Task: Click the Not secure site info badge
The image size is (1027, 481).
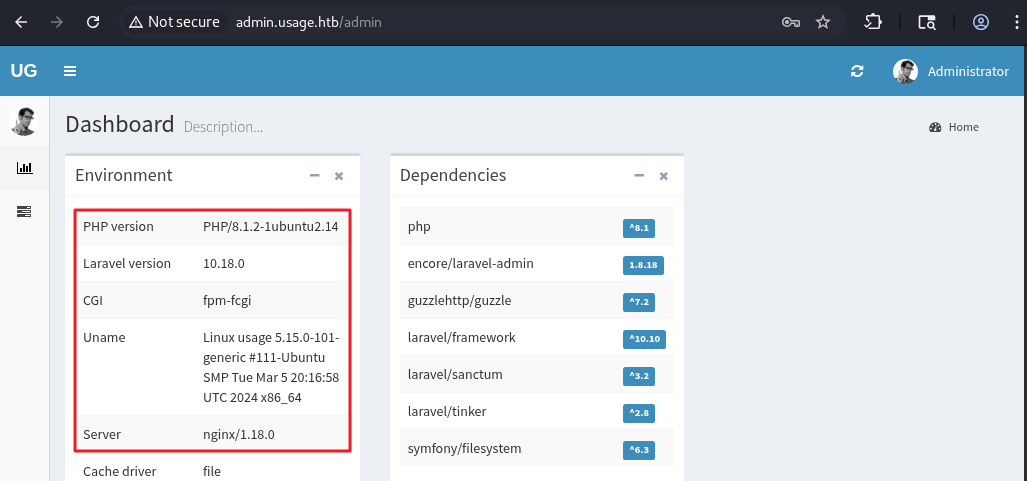Action: click(174, 21)
